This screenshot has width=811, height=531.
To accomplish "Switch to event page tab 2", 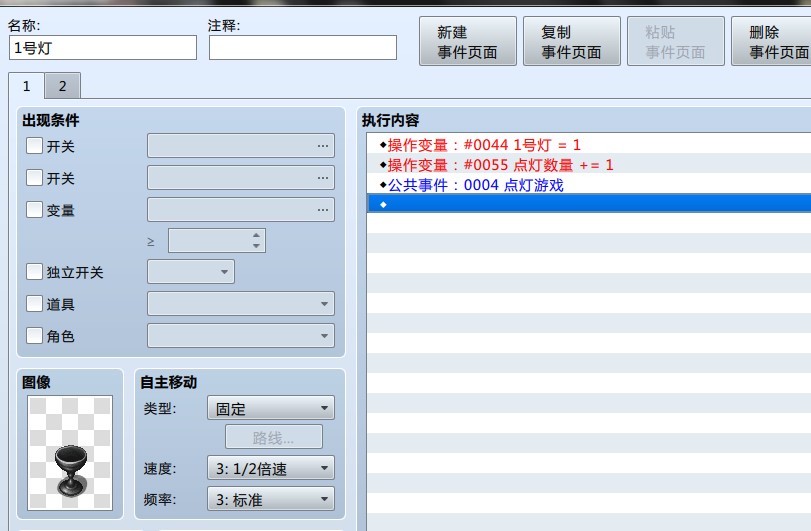I will tap(63, 86).
